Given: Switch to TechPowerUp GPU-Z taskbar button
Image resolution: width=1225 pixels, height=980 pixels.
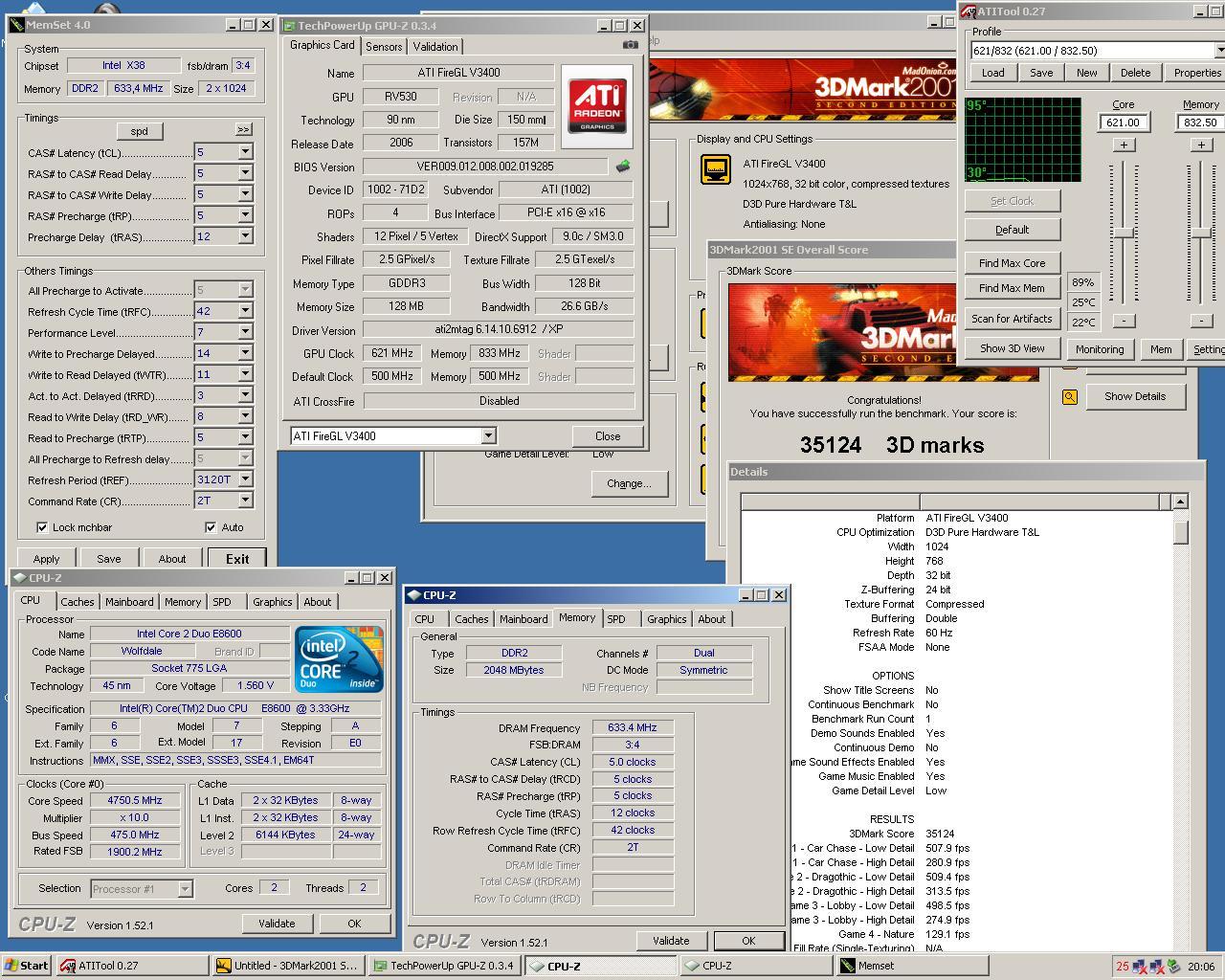Looking at the screenshot, I should click(445, 966).
